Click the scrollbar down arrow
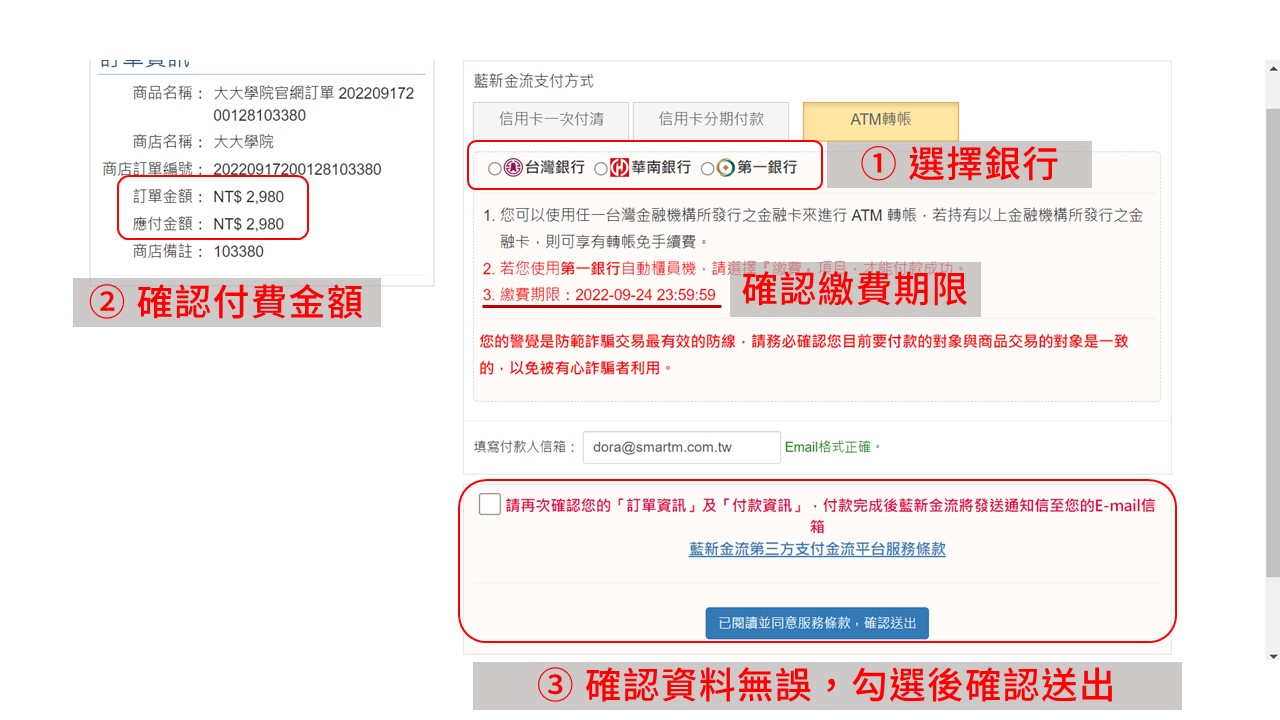The image size is (1280, 720). click(1272, 656)
